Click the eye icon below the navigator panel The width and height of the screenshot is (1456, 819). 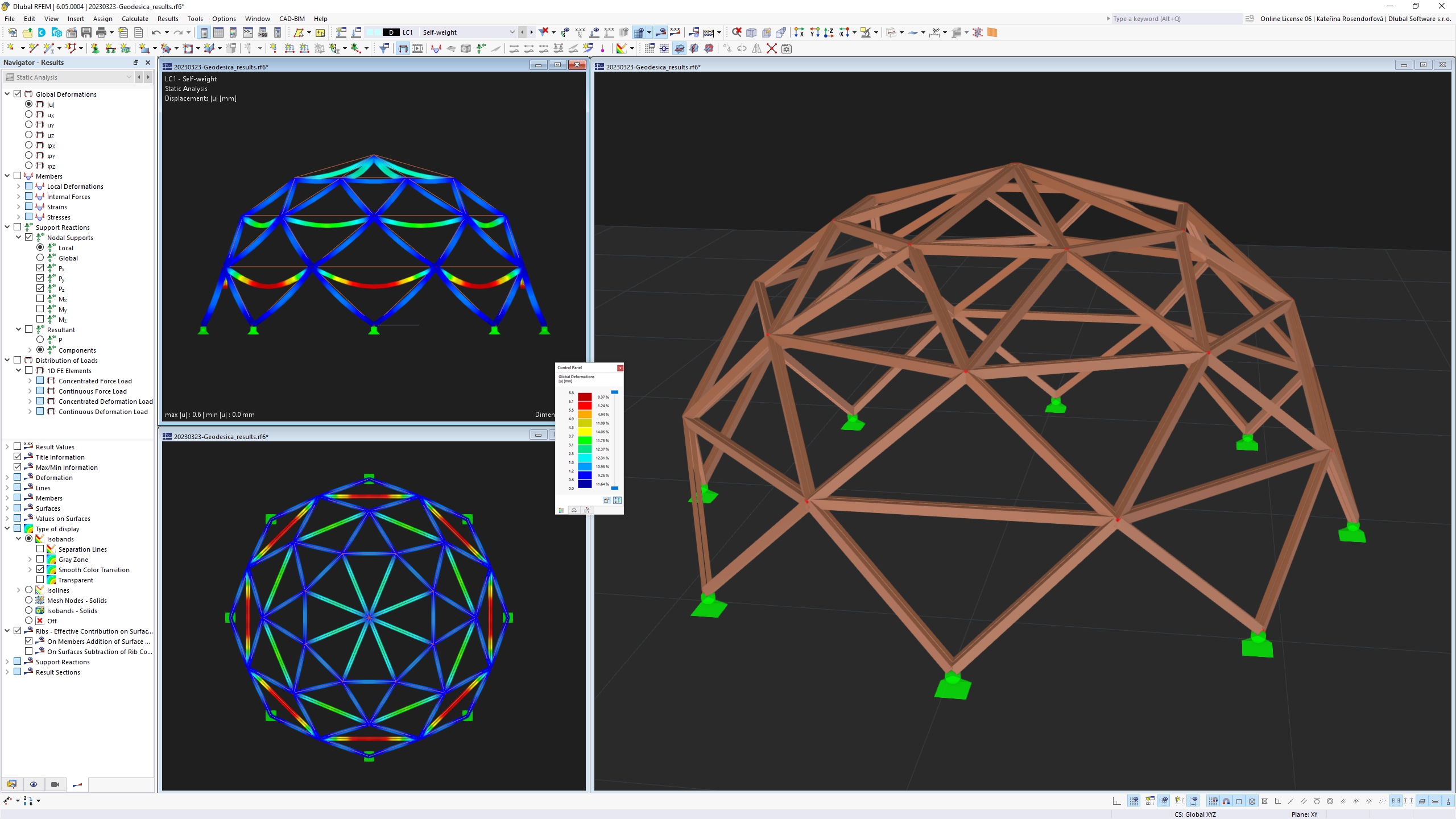(34, 784)
